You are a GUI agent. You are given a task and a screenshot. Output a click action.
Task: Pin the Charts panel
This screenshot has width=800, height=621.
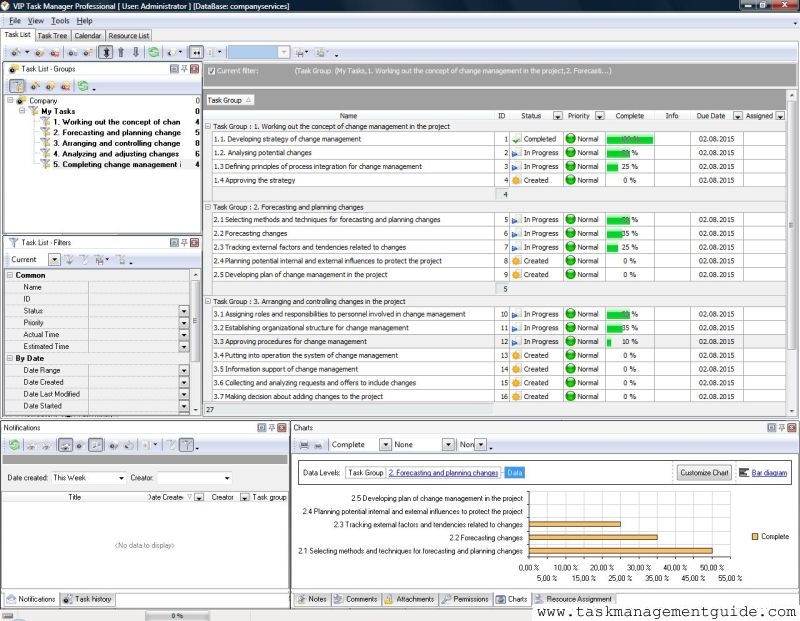pyautogui.click(x=782, y=428)
